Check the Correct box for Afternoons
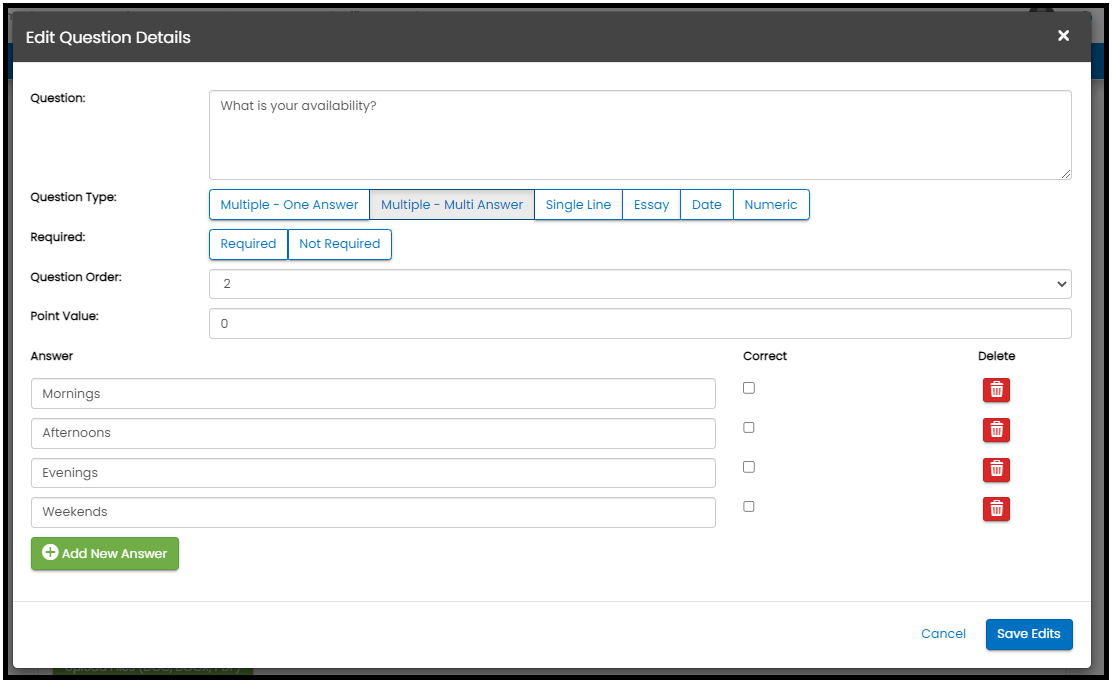The width and height of the screenshot is (1113, 683). 749,428
